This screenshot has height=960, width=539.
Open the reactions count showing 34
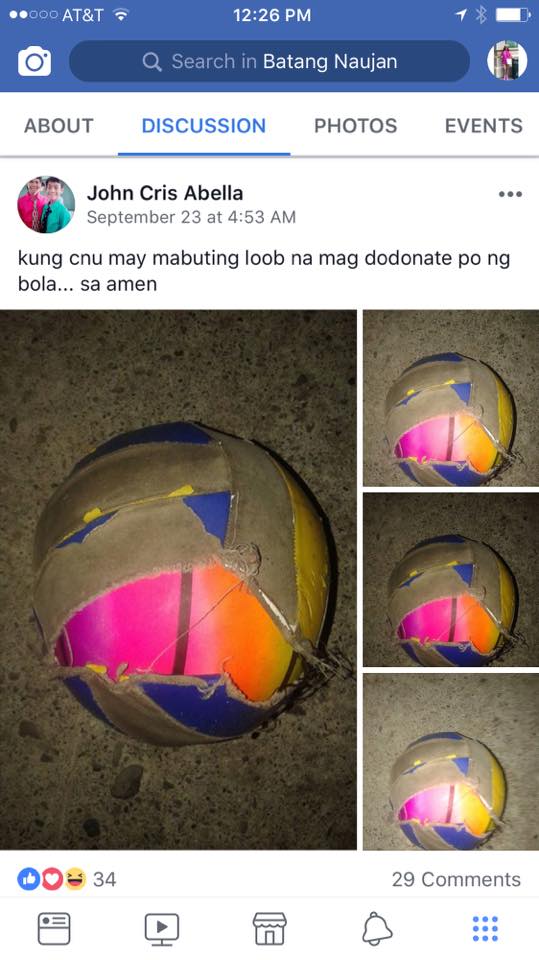(x=66, y=879)
